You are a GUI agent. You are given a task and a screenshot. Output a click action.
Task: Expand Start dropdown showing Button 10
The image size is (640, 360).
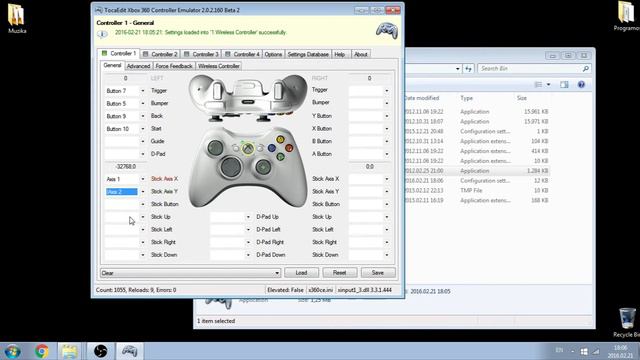[x=143, y=129]
